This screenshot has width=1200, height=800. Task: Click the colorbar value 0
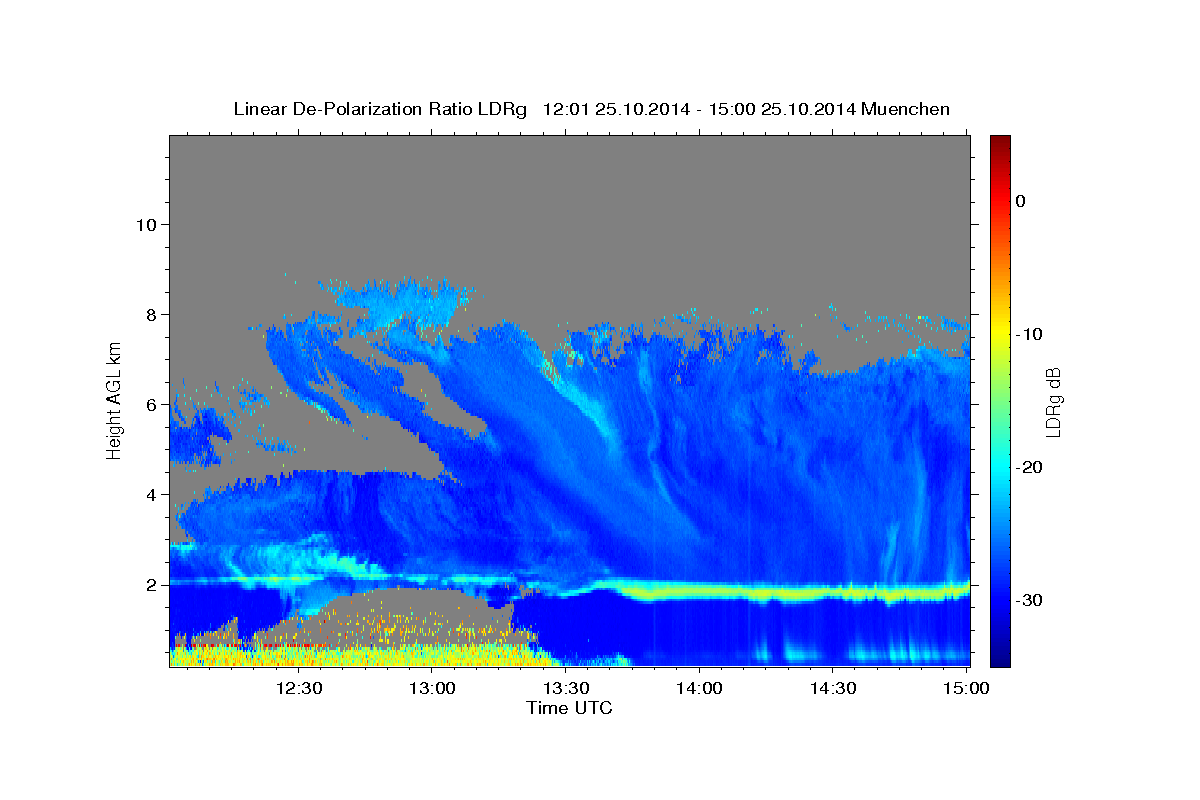[1021, 201]
